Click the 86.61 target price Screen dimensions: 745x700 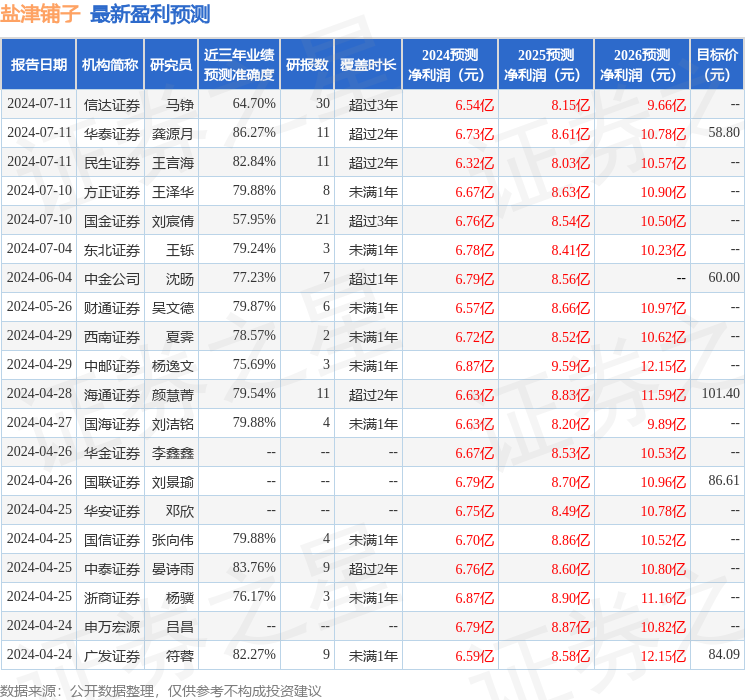pos(724,480)
